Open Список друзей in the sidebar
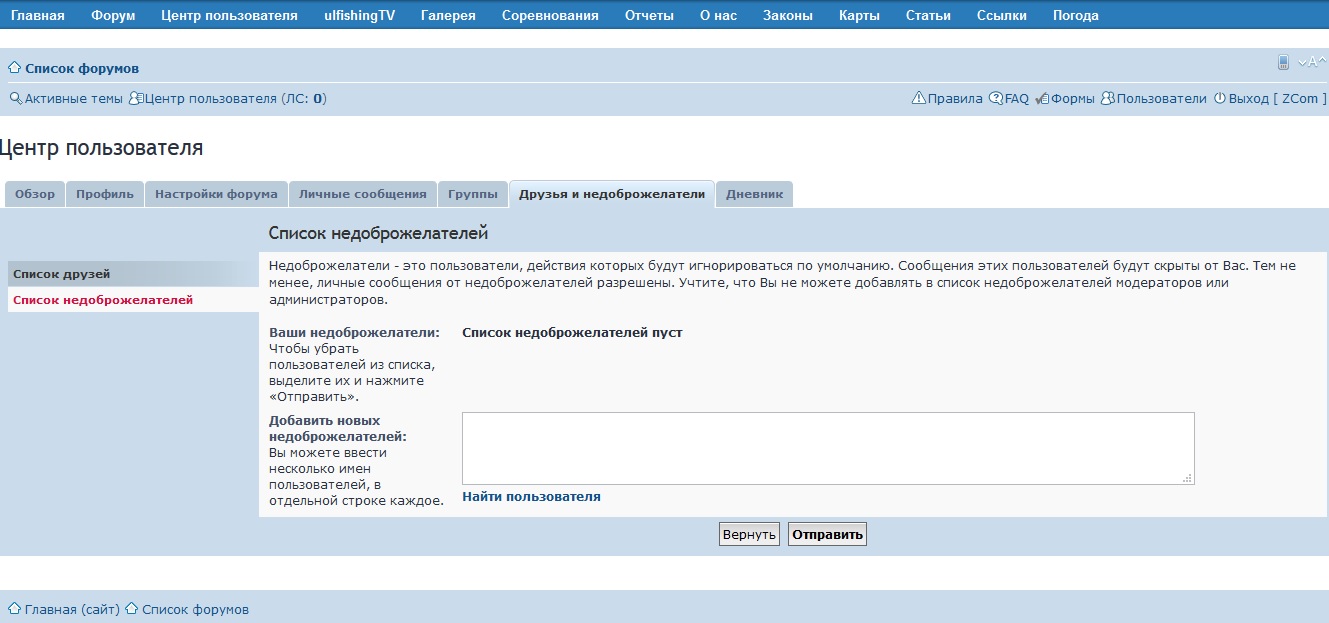 (x=133, y=274)
